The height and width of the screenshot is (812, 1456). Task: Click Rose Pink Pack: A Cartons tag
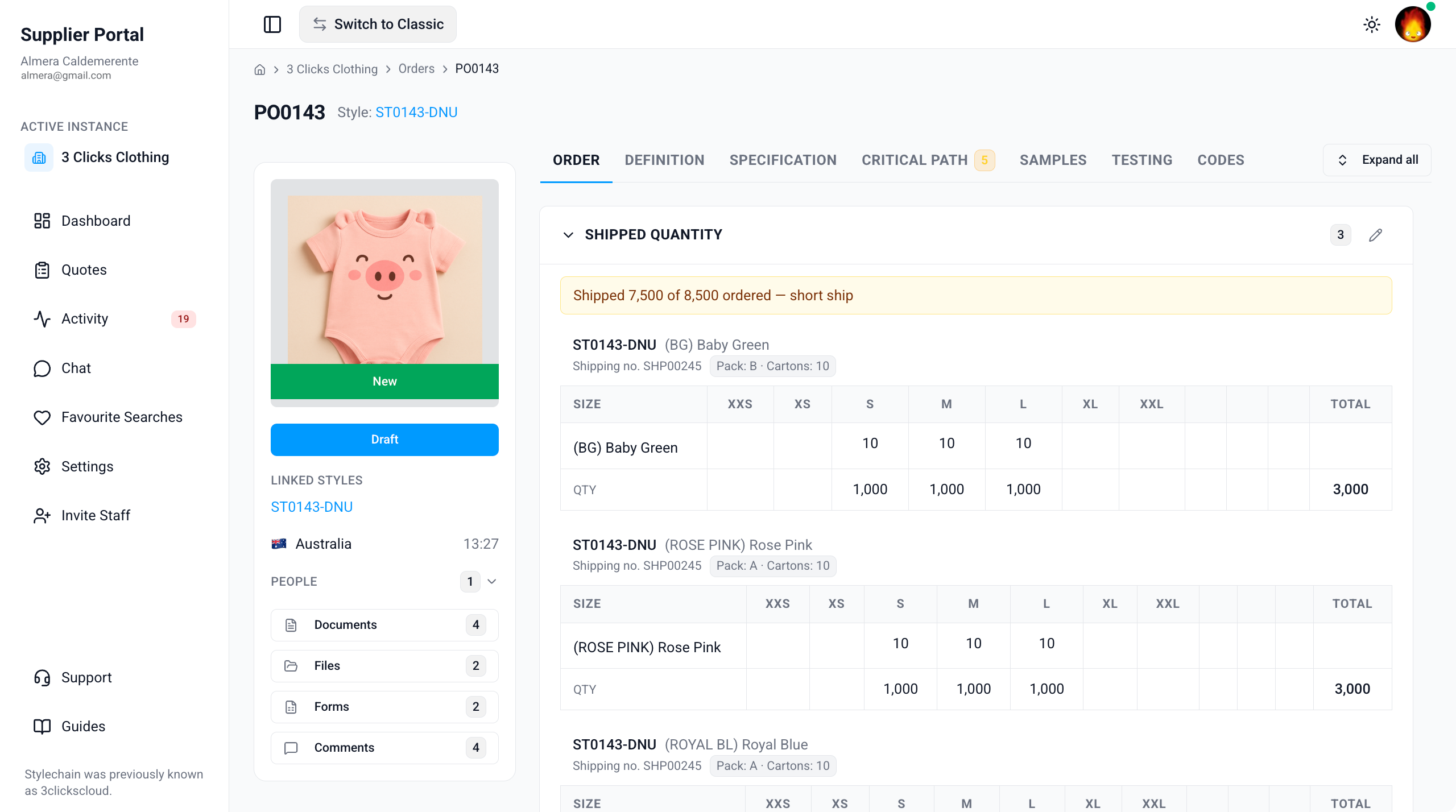point(773,566)
